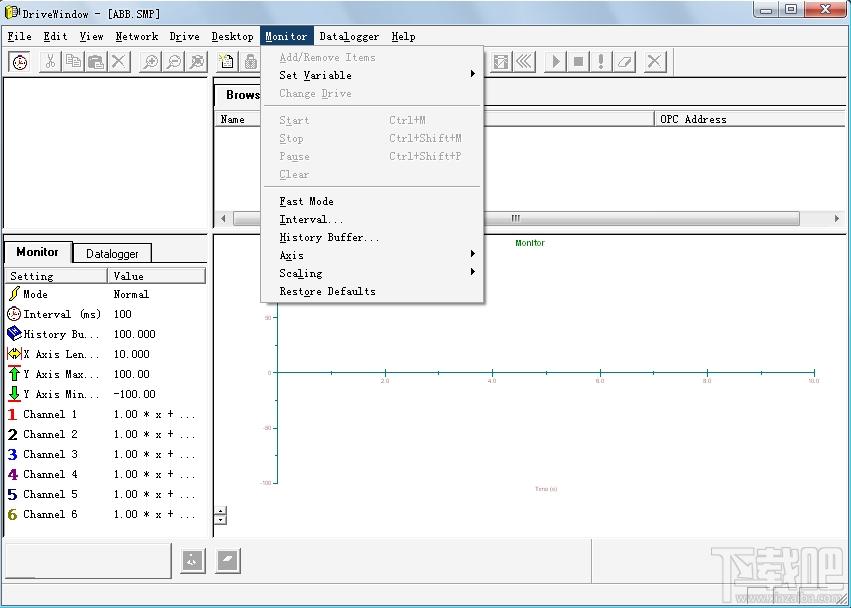Click the spinner down arrow below graph
The width and height of the screenshot is (851, 608).
point(220,520)
